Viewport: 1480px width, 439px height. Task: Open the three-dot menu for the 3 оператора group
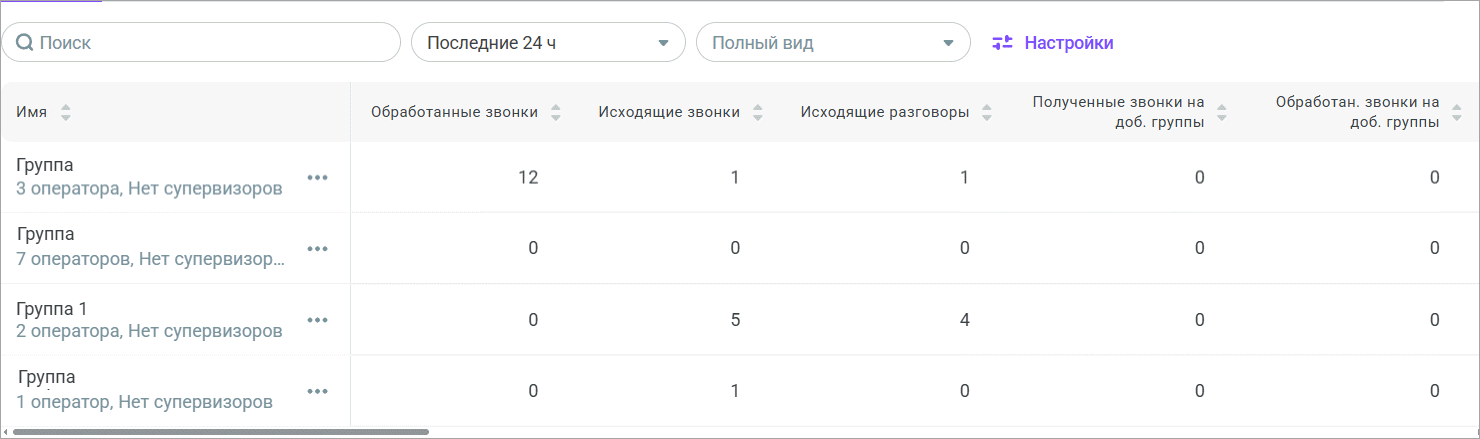(x=318, y=177)
